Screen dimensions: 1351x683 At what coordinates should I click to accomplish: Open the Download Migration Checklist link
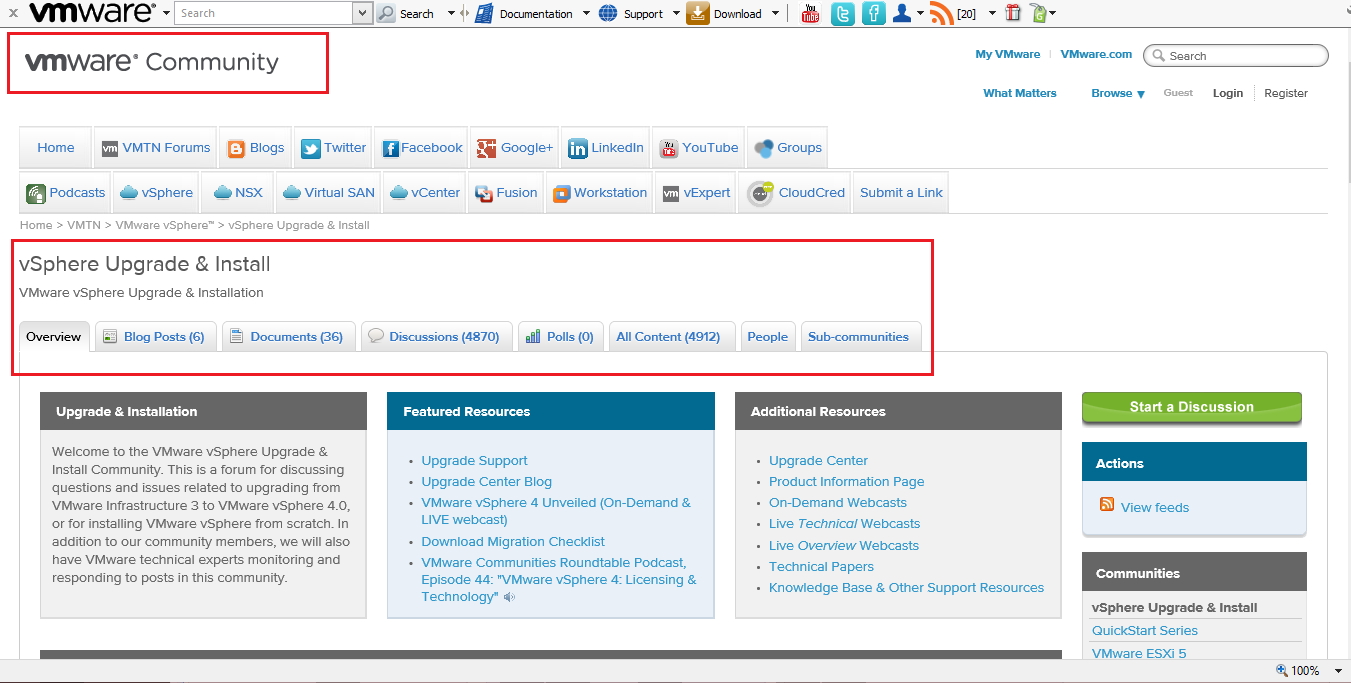coord(513,541)
